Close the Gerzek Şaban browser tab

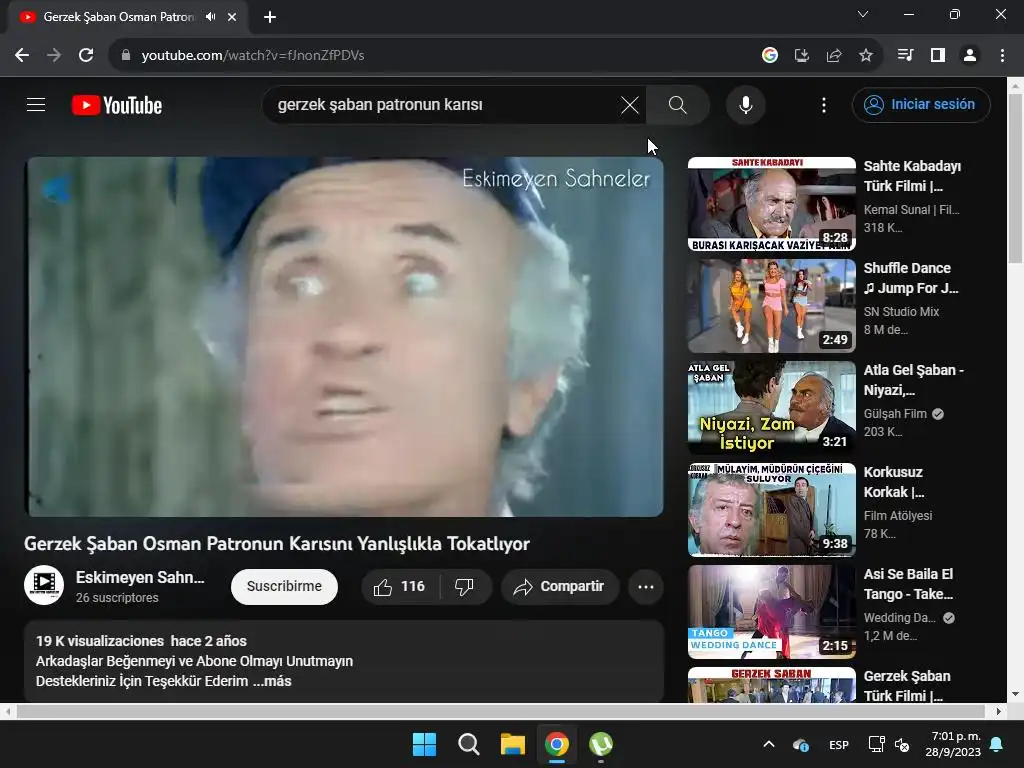pyautogui.click(x=232, y=17)
